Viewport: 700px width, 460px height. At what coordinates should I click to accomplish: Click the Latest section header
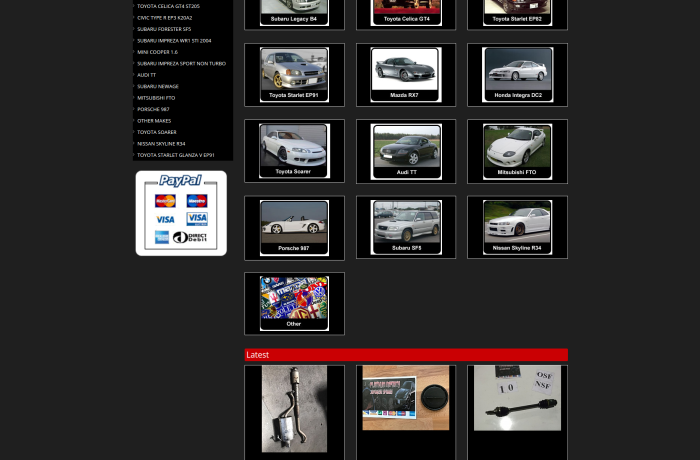[406, 355]
